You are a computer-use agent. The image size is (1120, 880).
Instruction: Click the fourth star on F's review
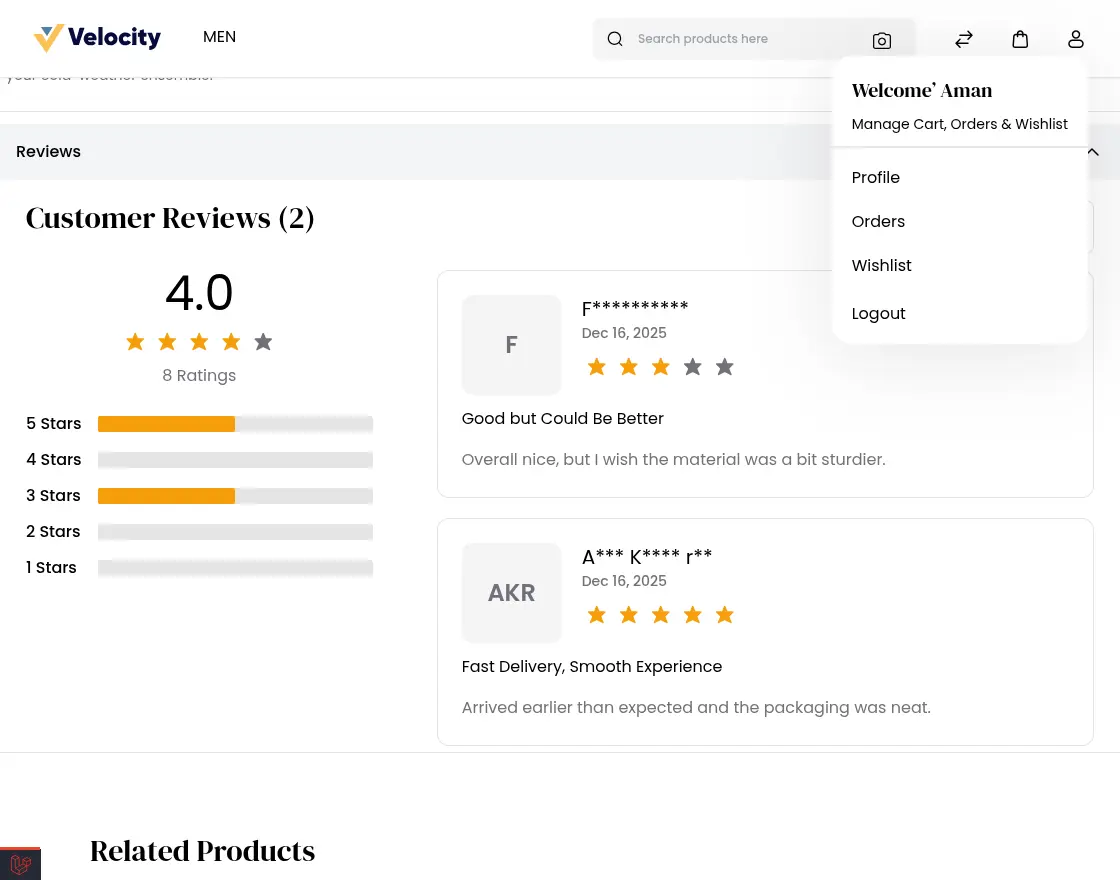click(x=692, y=367)
